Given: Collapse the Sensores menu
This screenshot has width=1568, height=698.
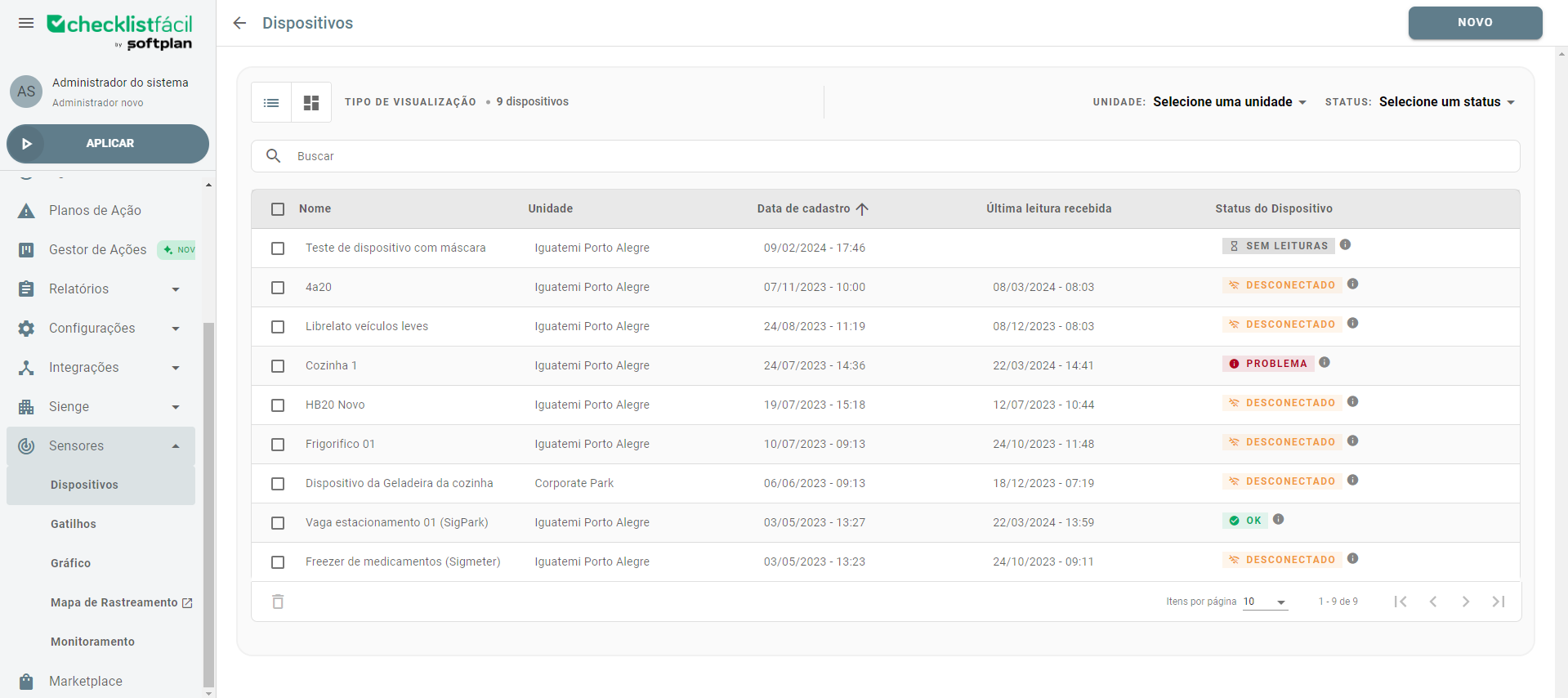Looking at the screenshot, I should pyautogui.click(x=176, y=446).
